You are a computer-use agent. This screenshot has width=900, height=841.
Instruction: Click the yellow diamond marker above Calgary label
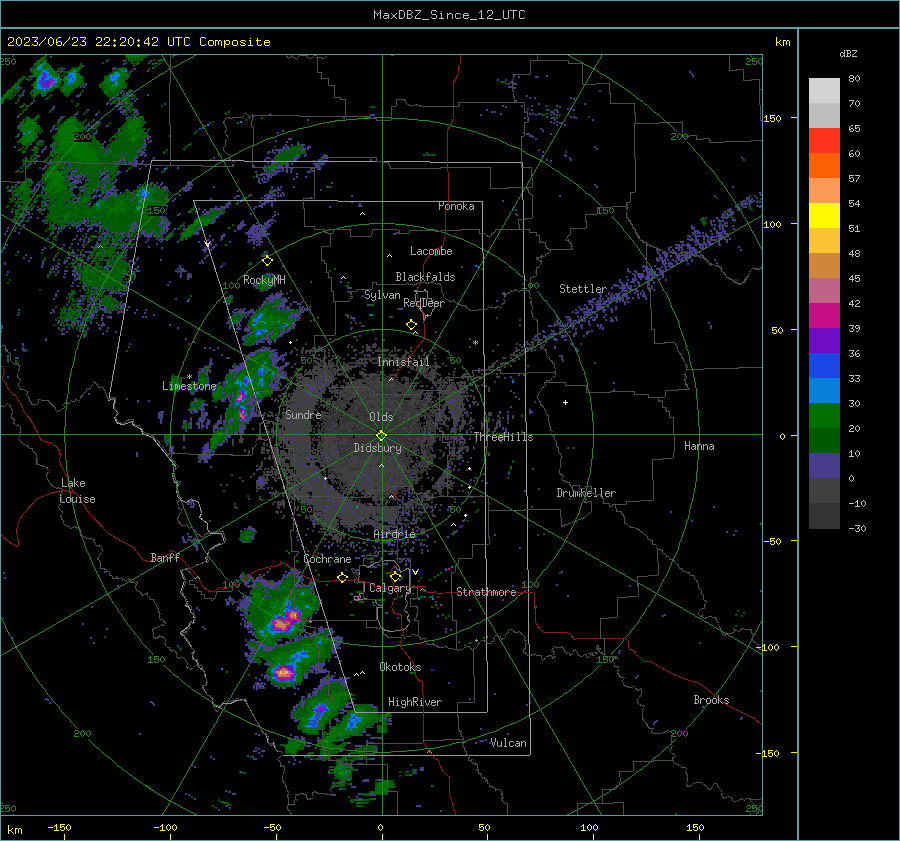(395, 576)
